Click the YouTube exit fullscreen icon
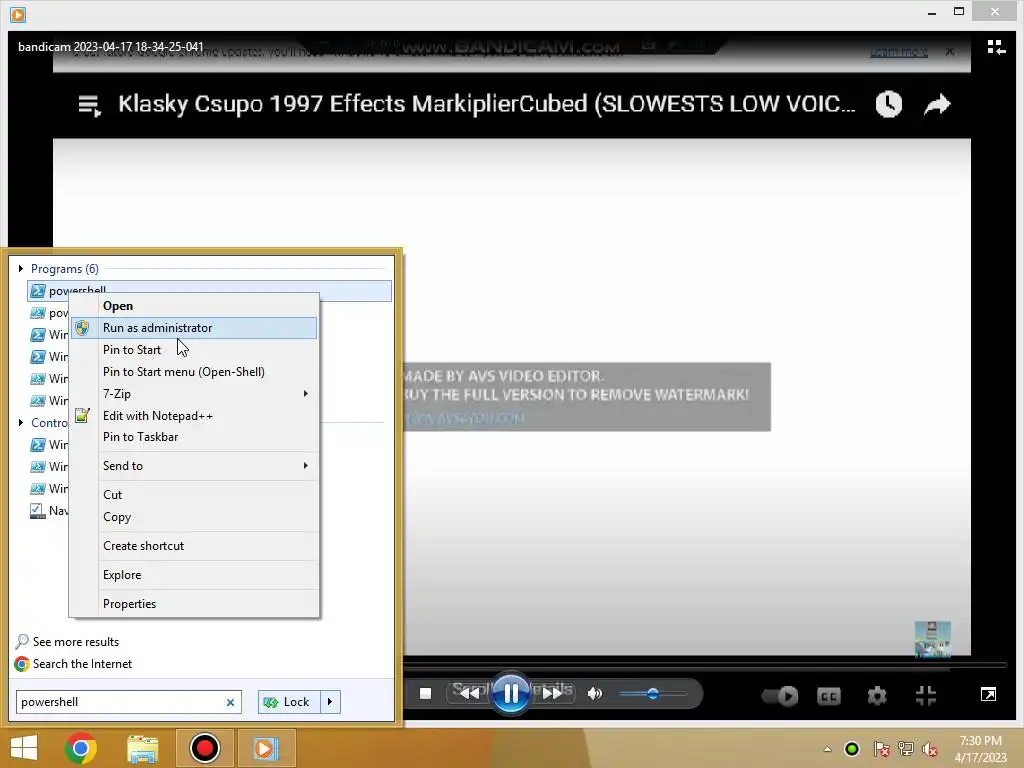The height and width of the screenshot is (768, 1024). (x=926, y=696)
